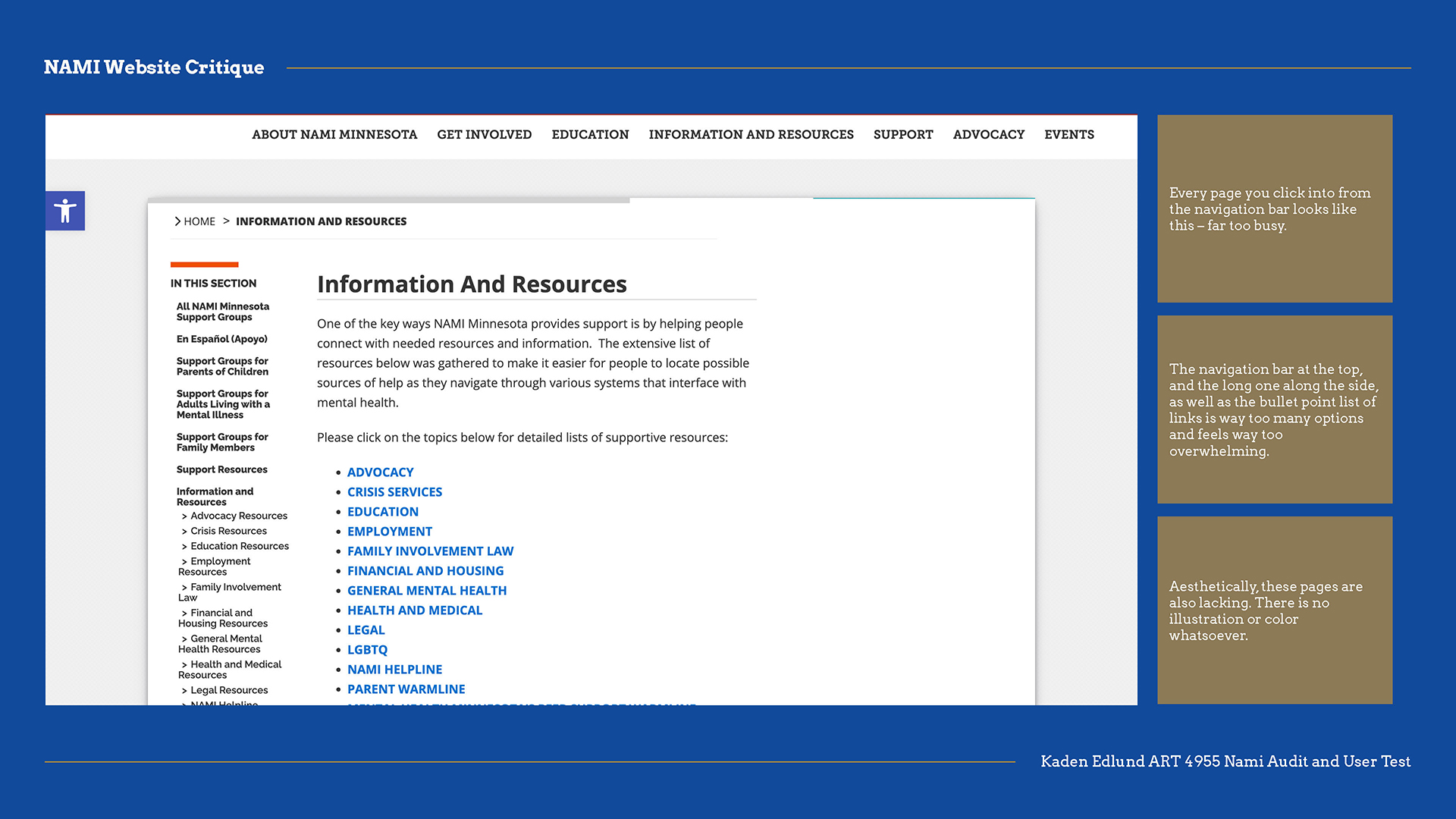The height and width of the screenshot is (819, 1456).
Task: Open the Support navigation menu
Action: click(903, 135)
